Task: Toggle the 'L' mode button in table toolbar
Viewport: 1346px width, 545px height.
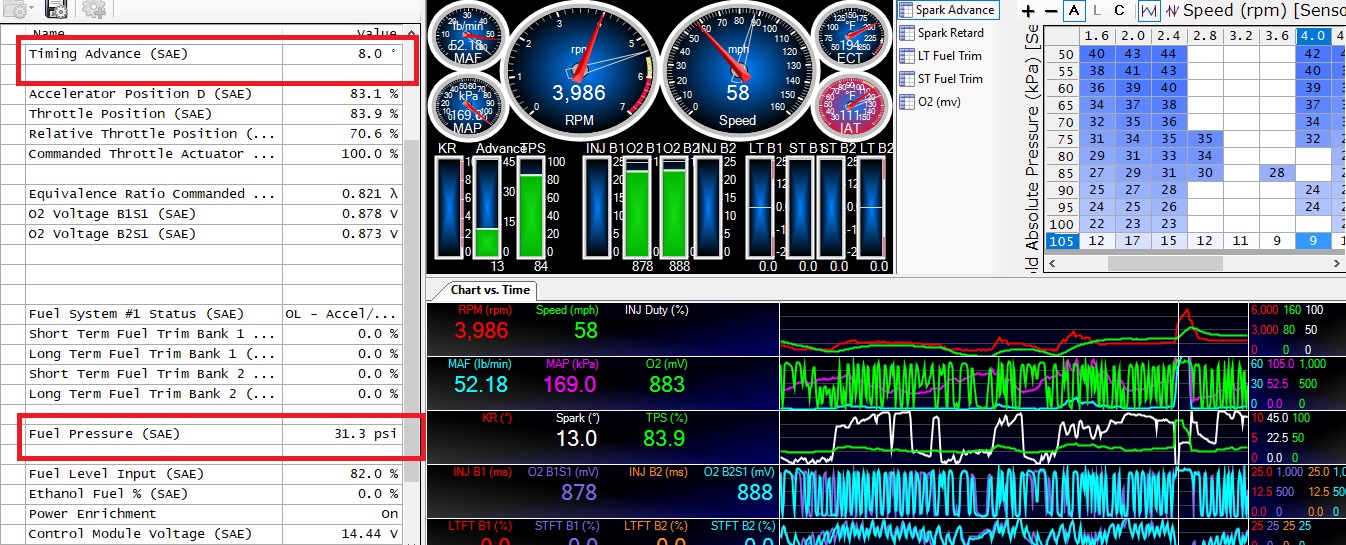Action: pyautogui.click(x=1098, y=10)
